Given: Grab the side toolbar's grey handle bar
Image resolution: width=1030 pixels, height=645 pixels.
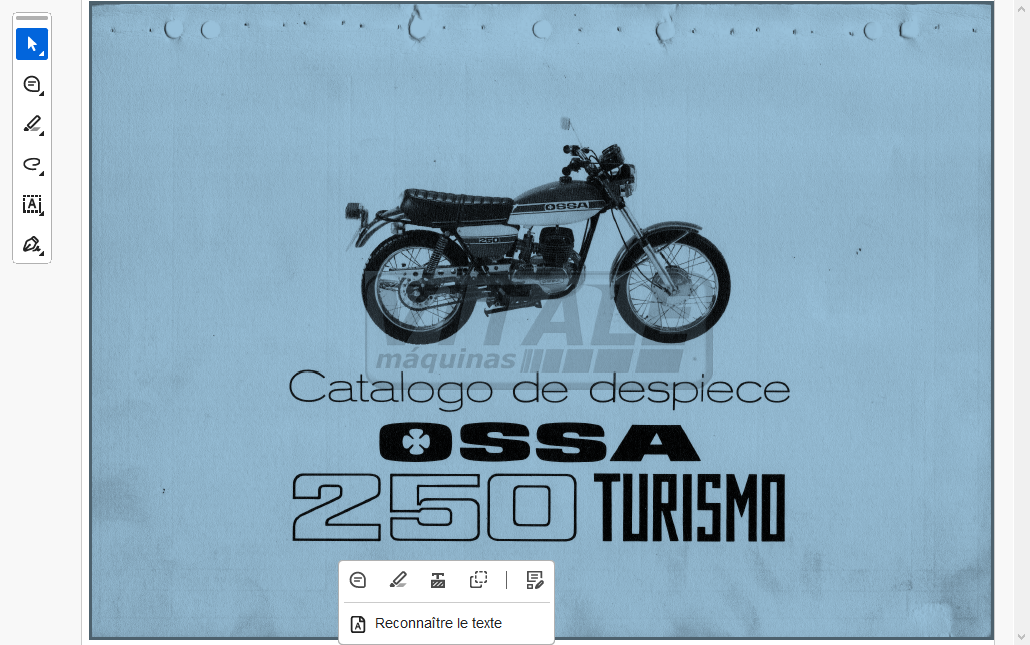Looking at the screenshot, I should tap(32, 18).
